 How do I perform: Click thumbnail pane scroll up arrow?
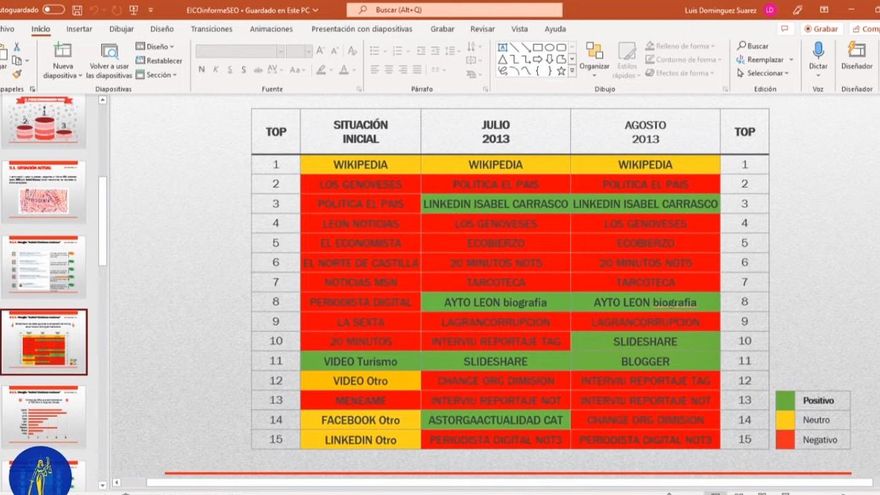click(x=103, y=100)
